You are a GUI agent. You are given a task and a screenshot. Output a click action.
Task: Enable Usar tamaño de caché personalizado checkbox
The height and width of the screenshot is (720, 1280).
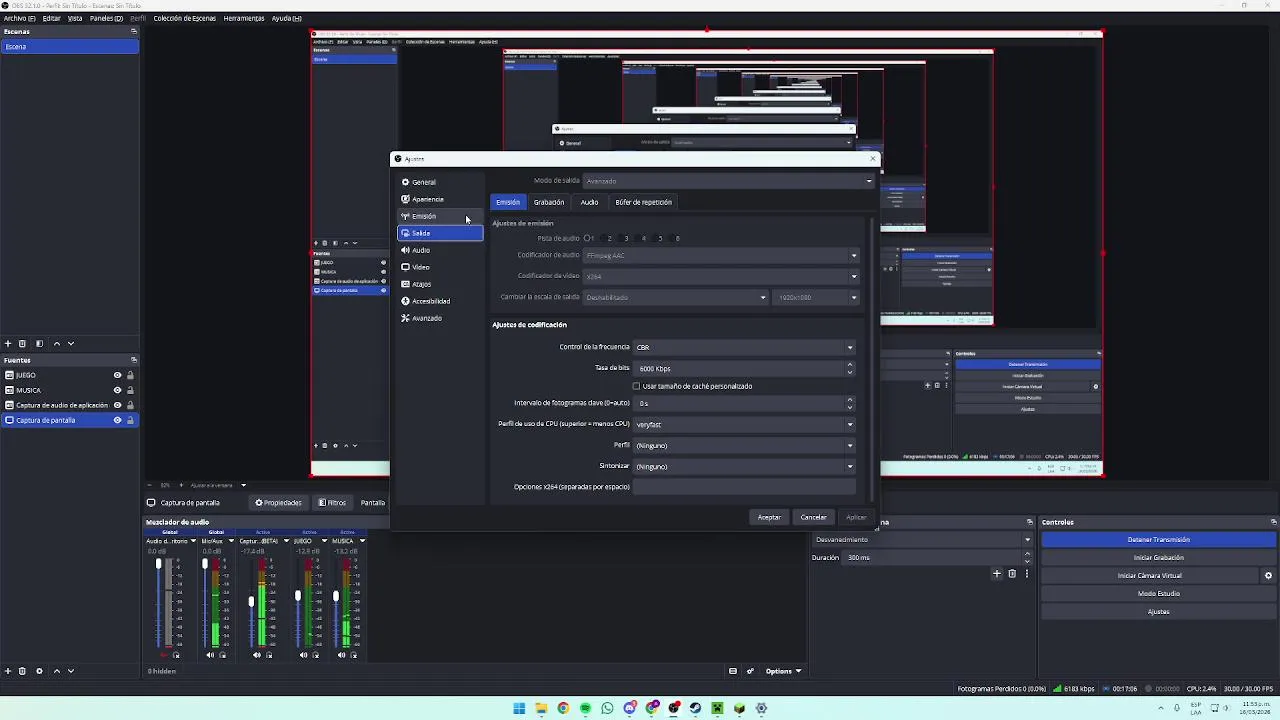coord(636,386)
